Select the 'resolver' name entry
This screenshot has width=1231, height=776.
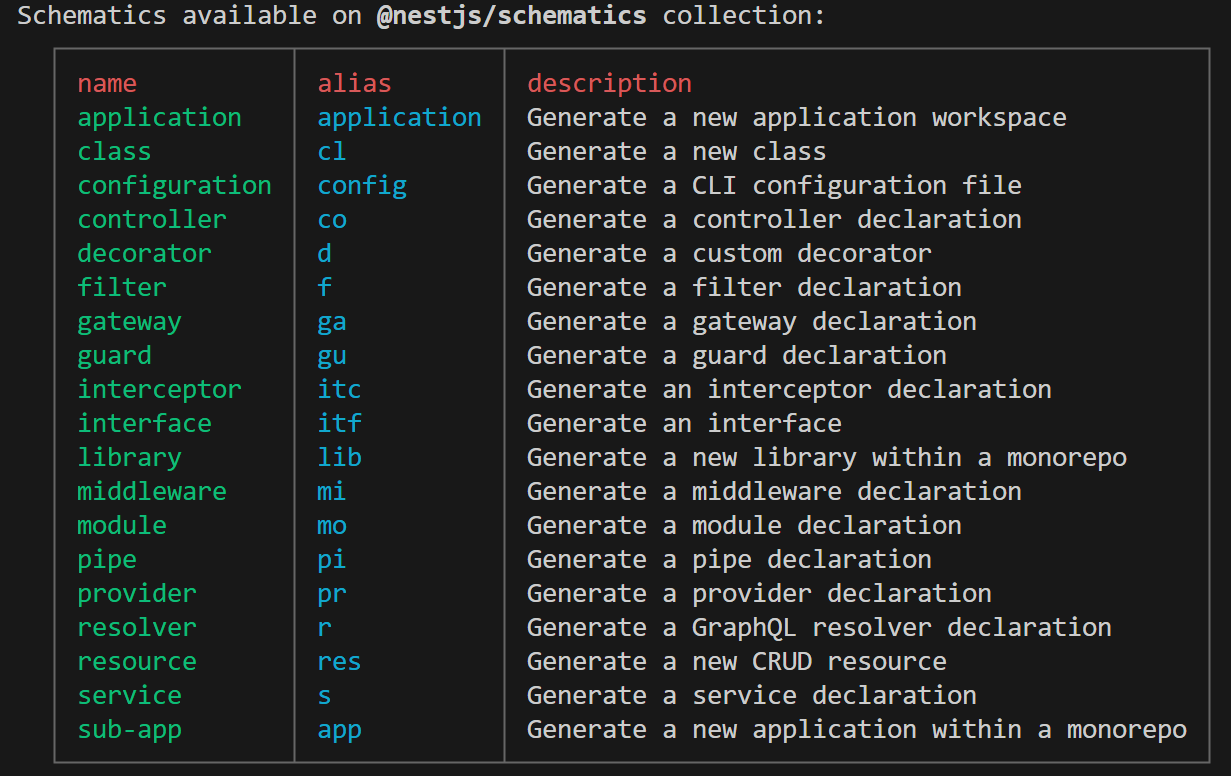[x=137, y=628]
